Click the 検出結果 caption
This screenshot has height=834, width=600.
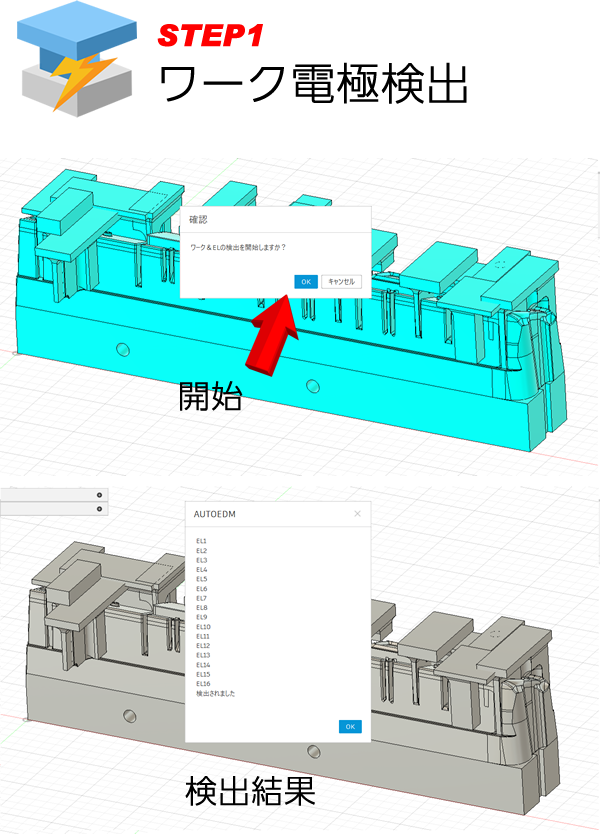[251, 792]
